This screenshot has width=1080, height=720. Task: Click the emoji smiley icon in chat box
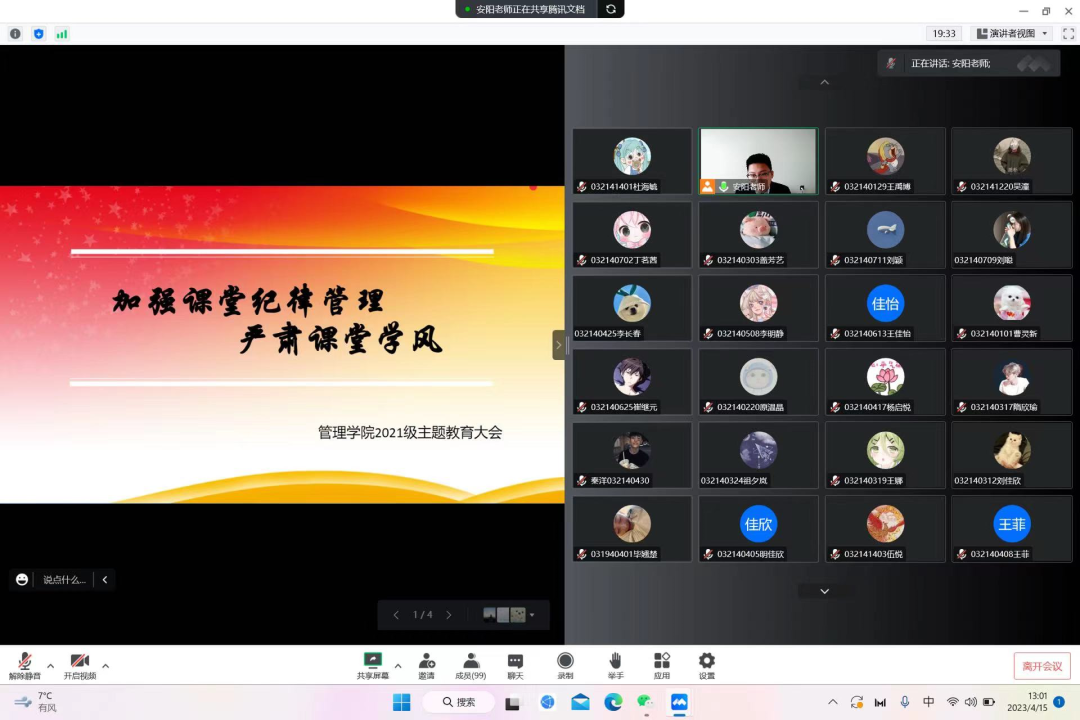pos(22,579)
